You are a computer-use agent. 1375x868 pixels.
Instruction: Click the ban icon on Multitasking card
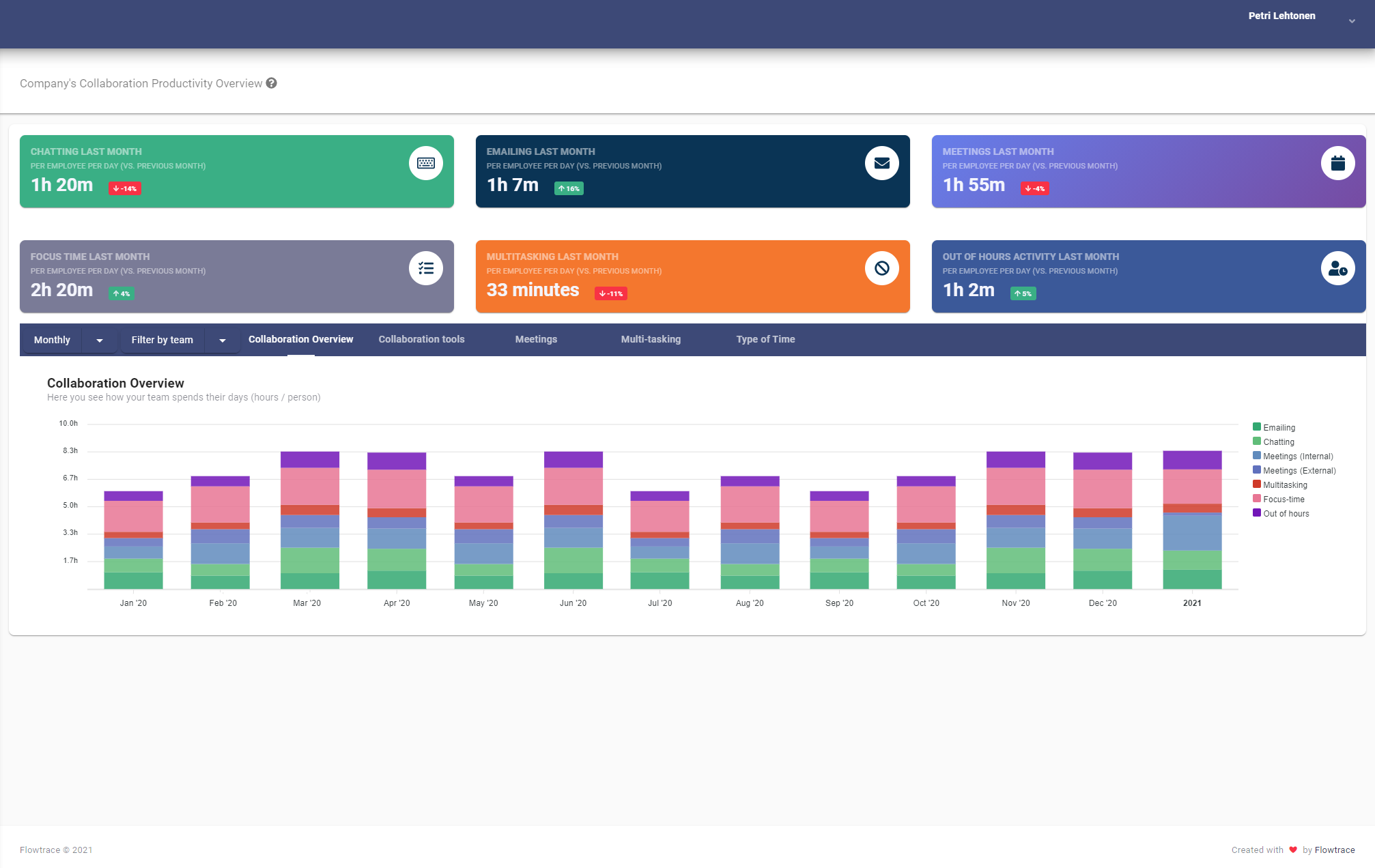(881, 268)
